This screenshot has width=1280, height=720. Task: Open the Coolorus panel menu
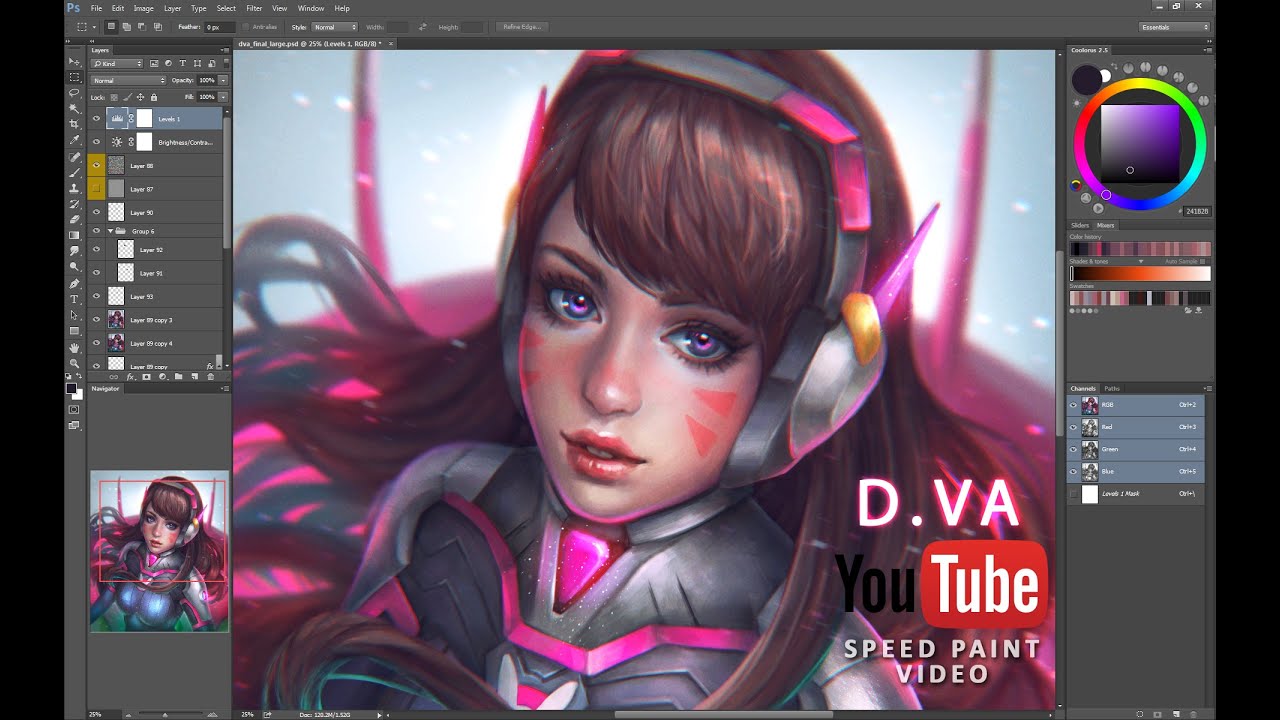tap(1210, 49)
